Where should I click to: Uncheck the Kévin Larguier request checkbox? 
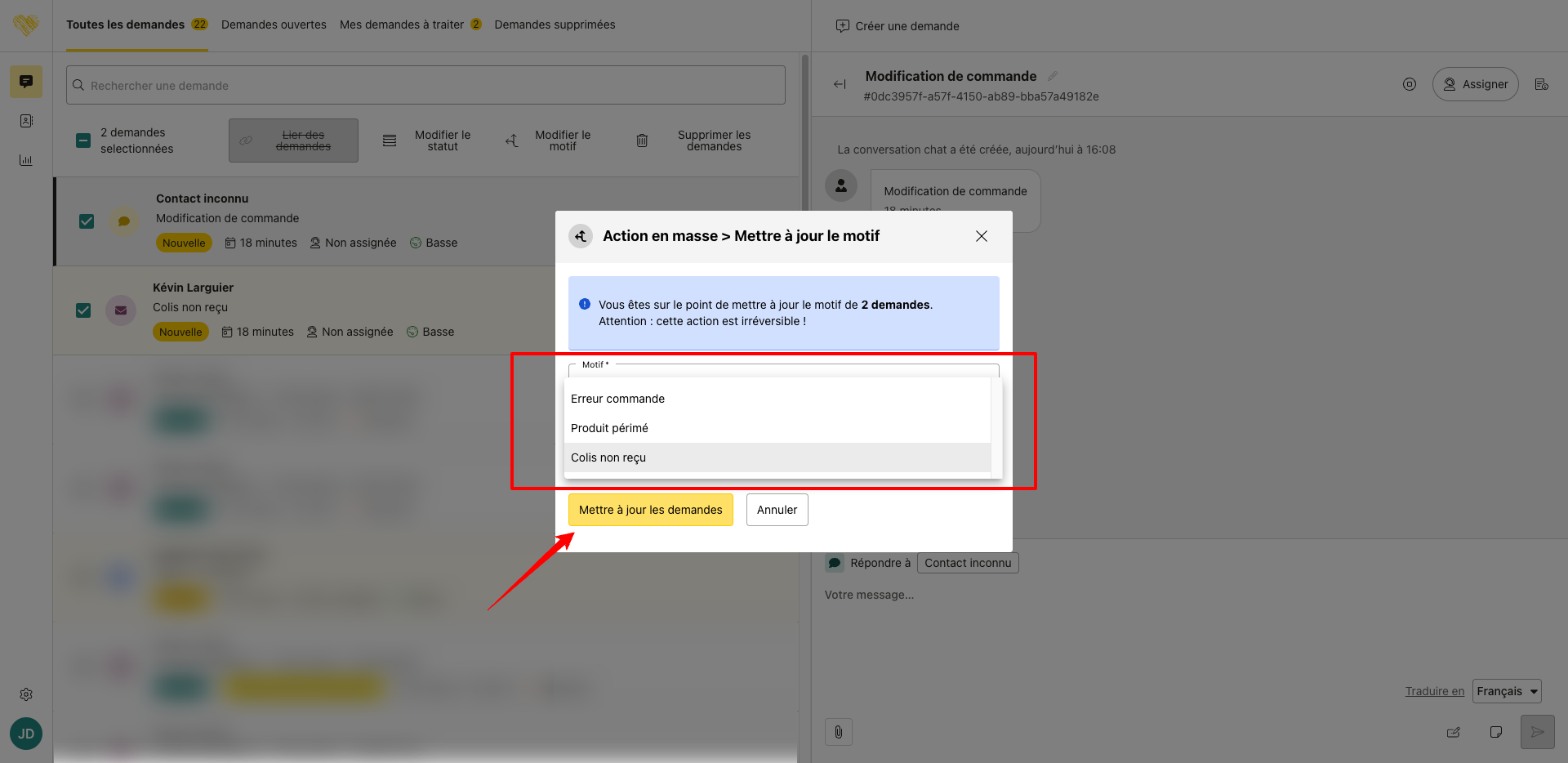[83, 310]
